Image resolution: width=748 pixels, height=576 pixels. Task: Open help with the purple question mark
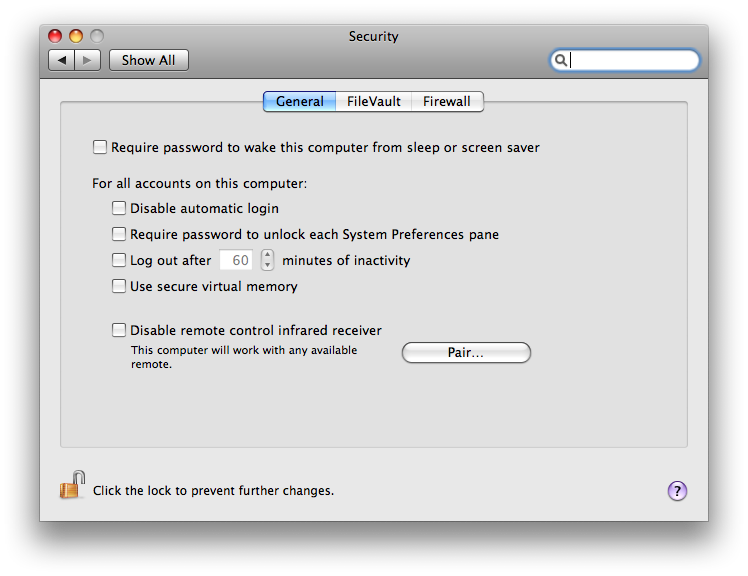tap(677, 490)
